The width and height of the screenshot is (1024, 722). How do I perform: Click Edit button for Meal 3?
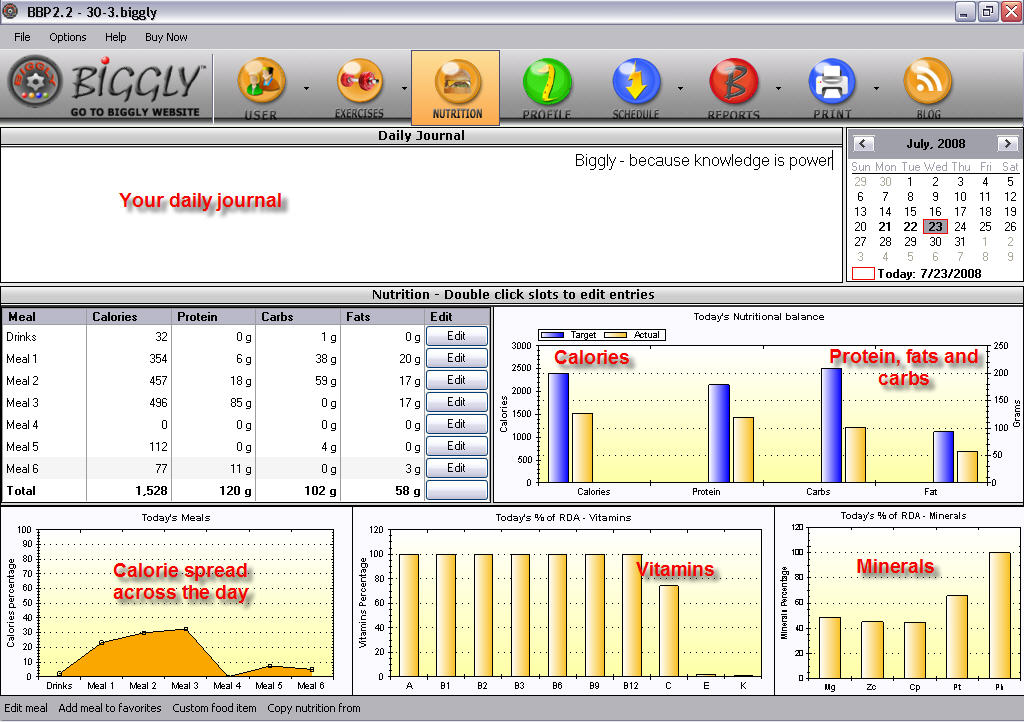[456, 402]
